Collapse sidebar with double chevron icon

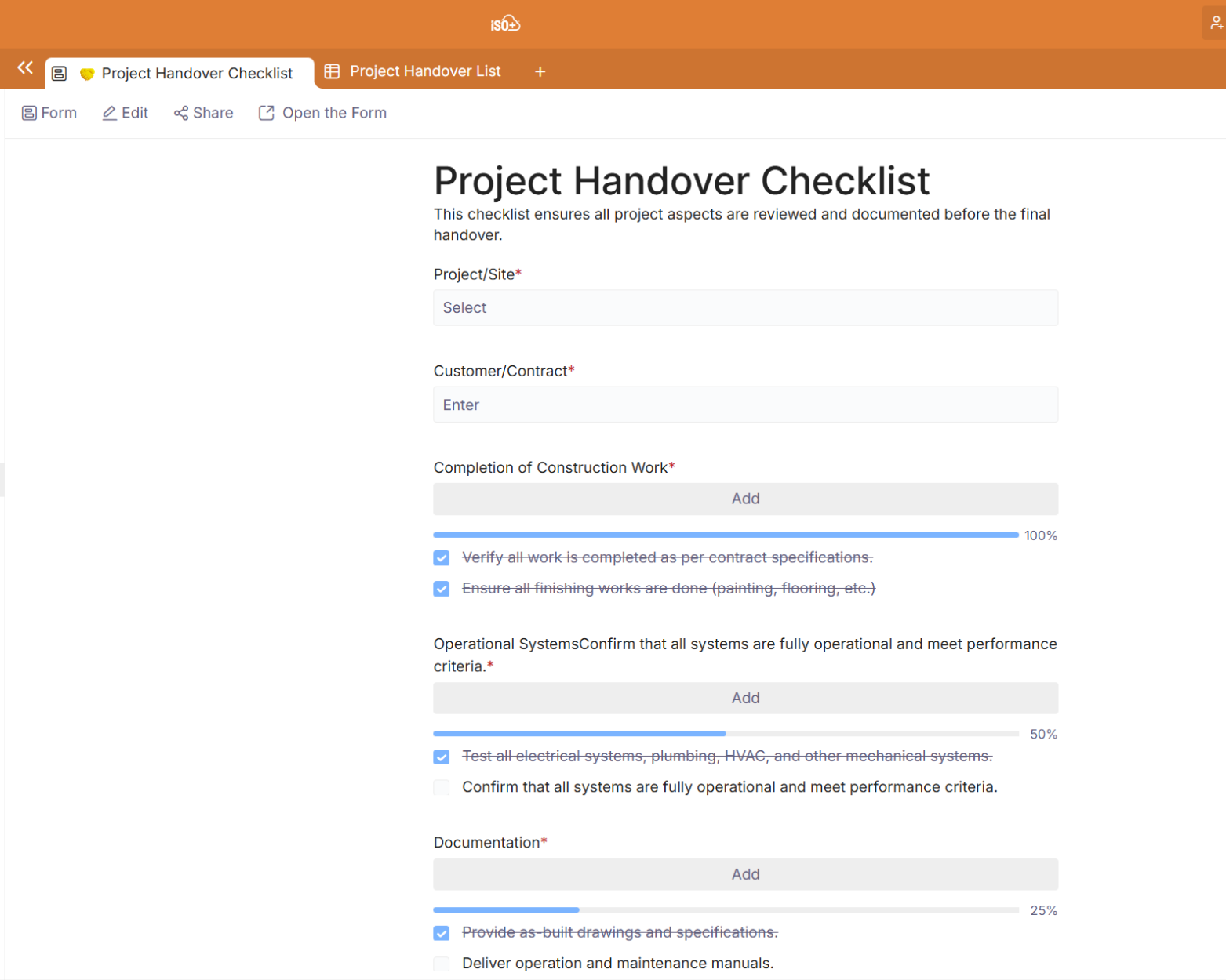[x=25, y=68]
